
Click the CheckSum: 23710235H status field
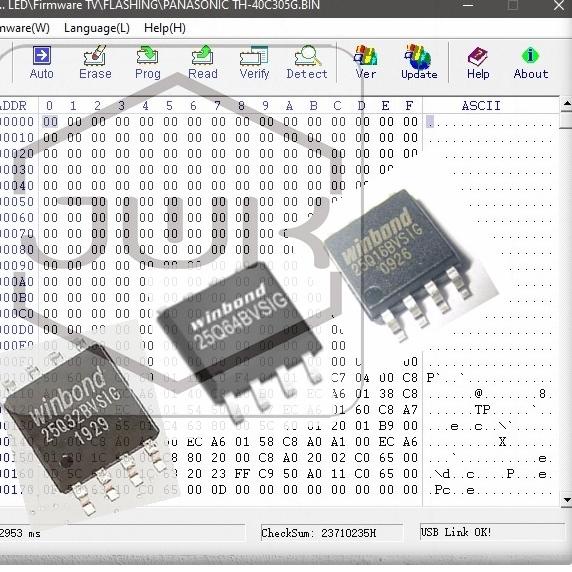(x=331, y=533)
